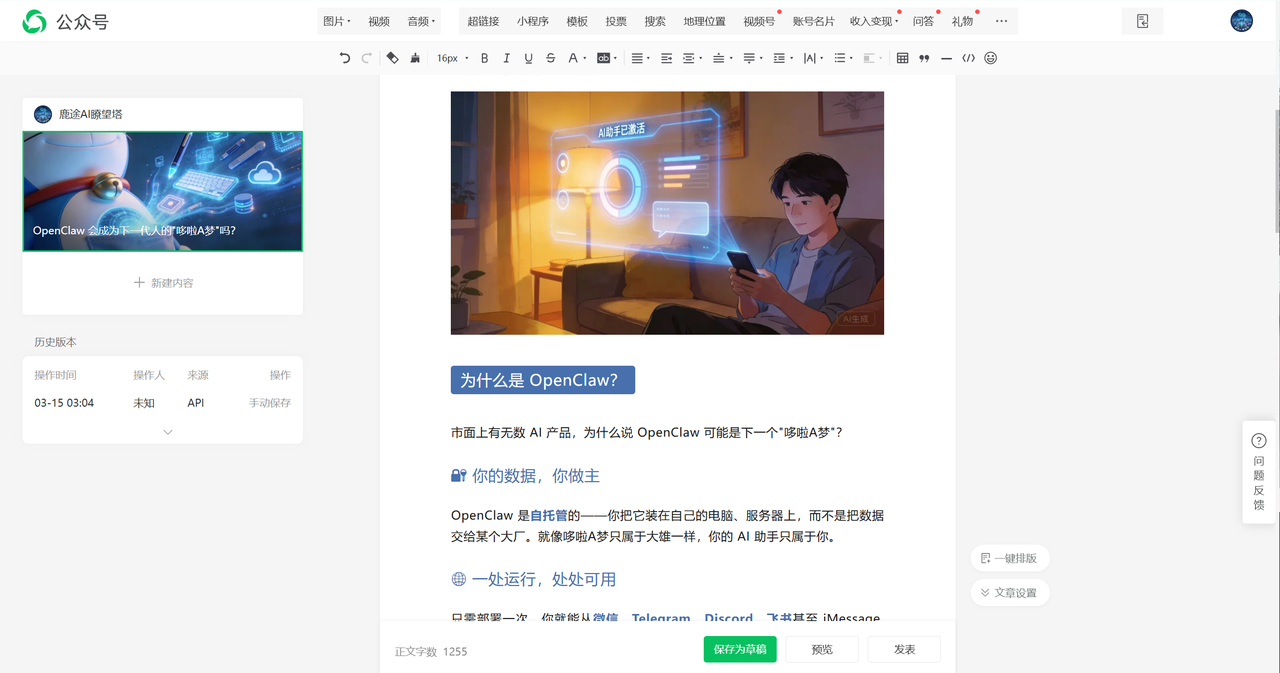
Task: Click the 礼物 menu item
Action: pyautogui.click(x=962, y=21)
